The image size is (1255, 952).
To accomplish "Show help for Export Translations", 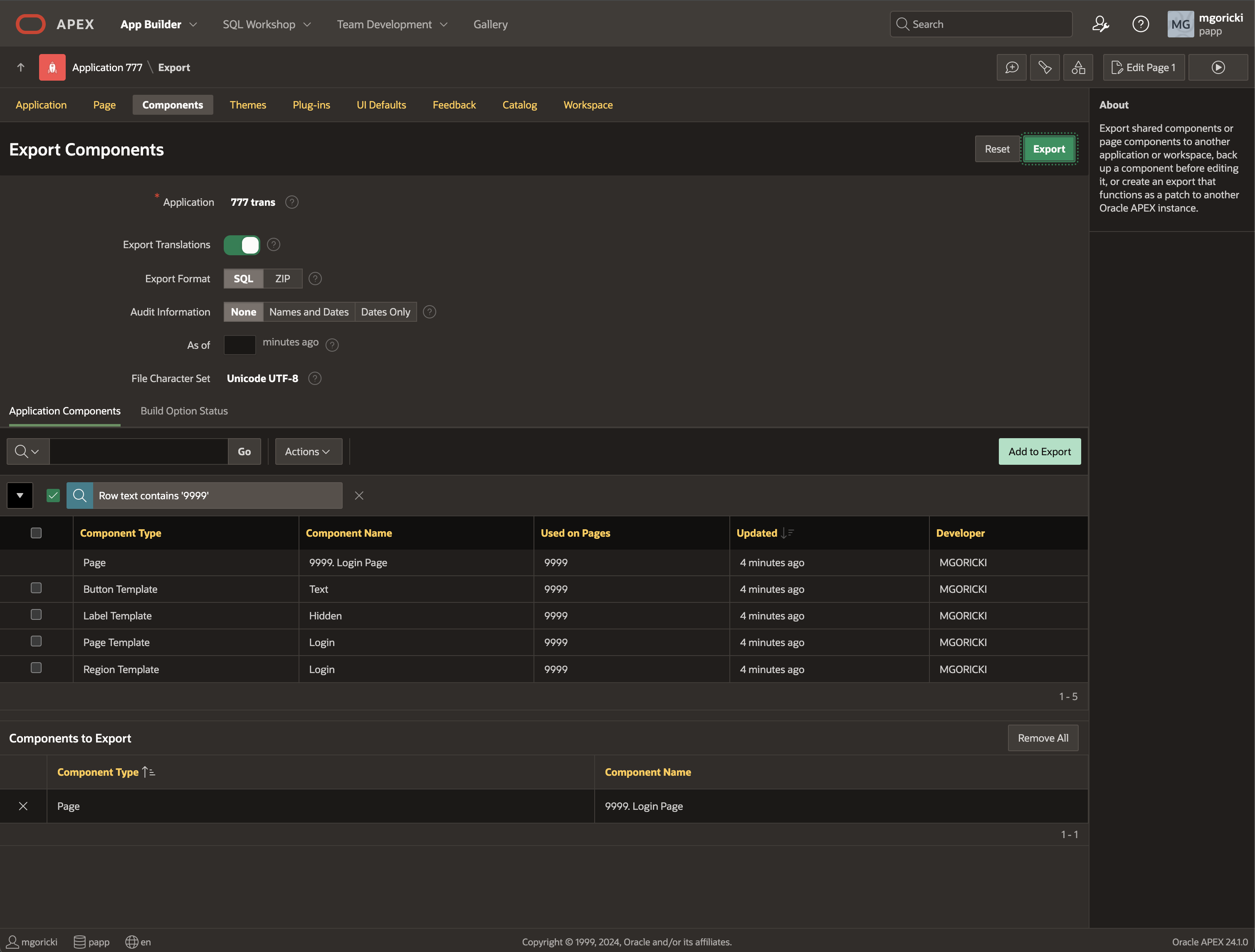I will pos(274,244).
